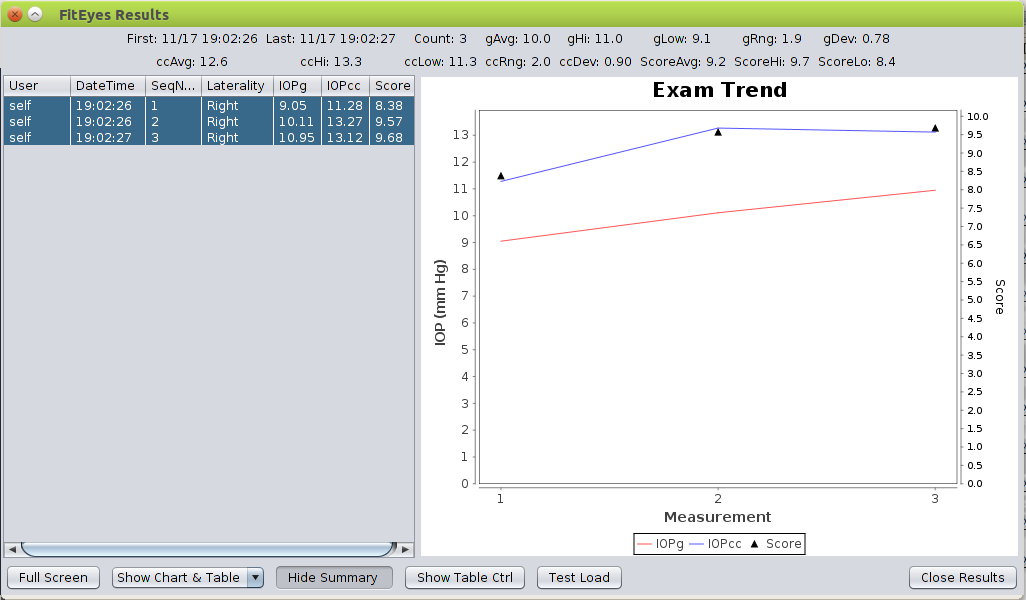This screenshot has height=600, width=1026.
Task: Minimize the FitEyes Results window
Action: 35,14
